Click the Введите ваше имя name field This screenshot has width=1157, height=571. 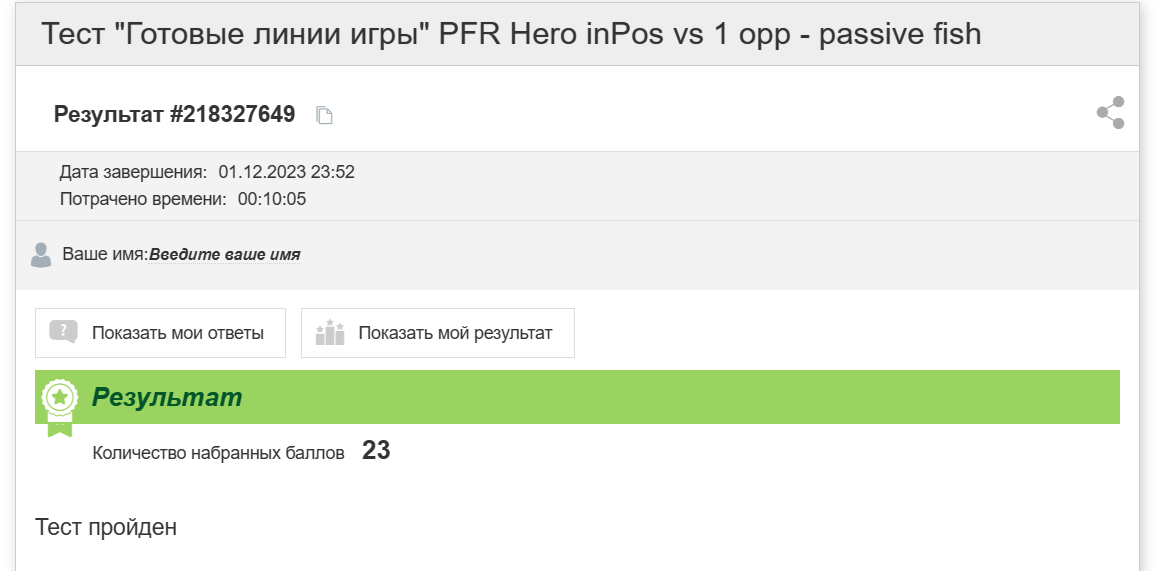pos(225,255)
